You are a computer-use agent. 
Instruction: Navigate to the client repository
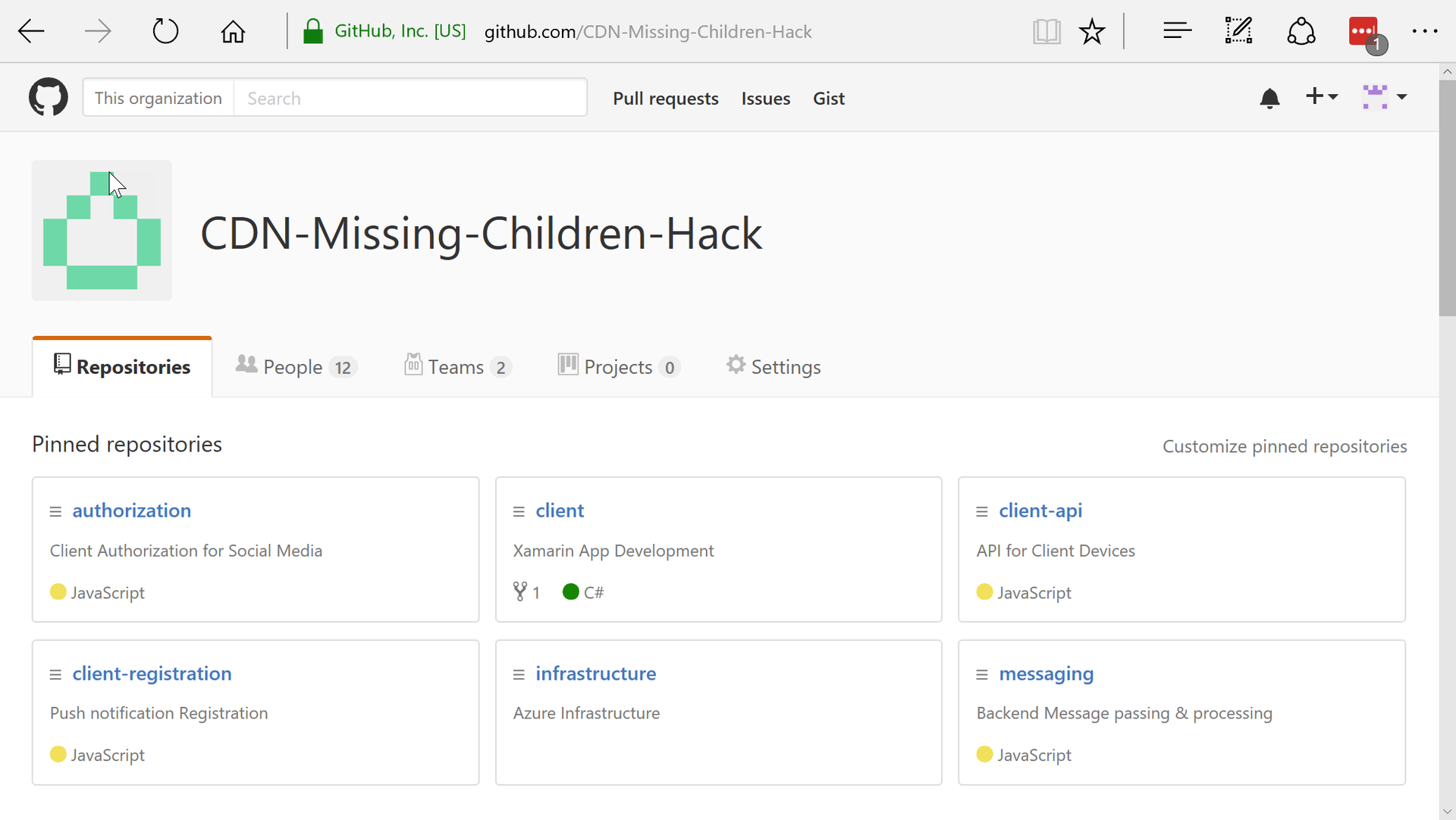(x=560, y=510)
